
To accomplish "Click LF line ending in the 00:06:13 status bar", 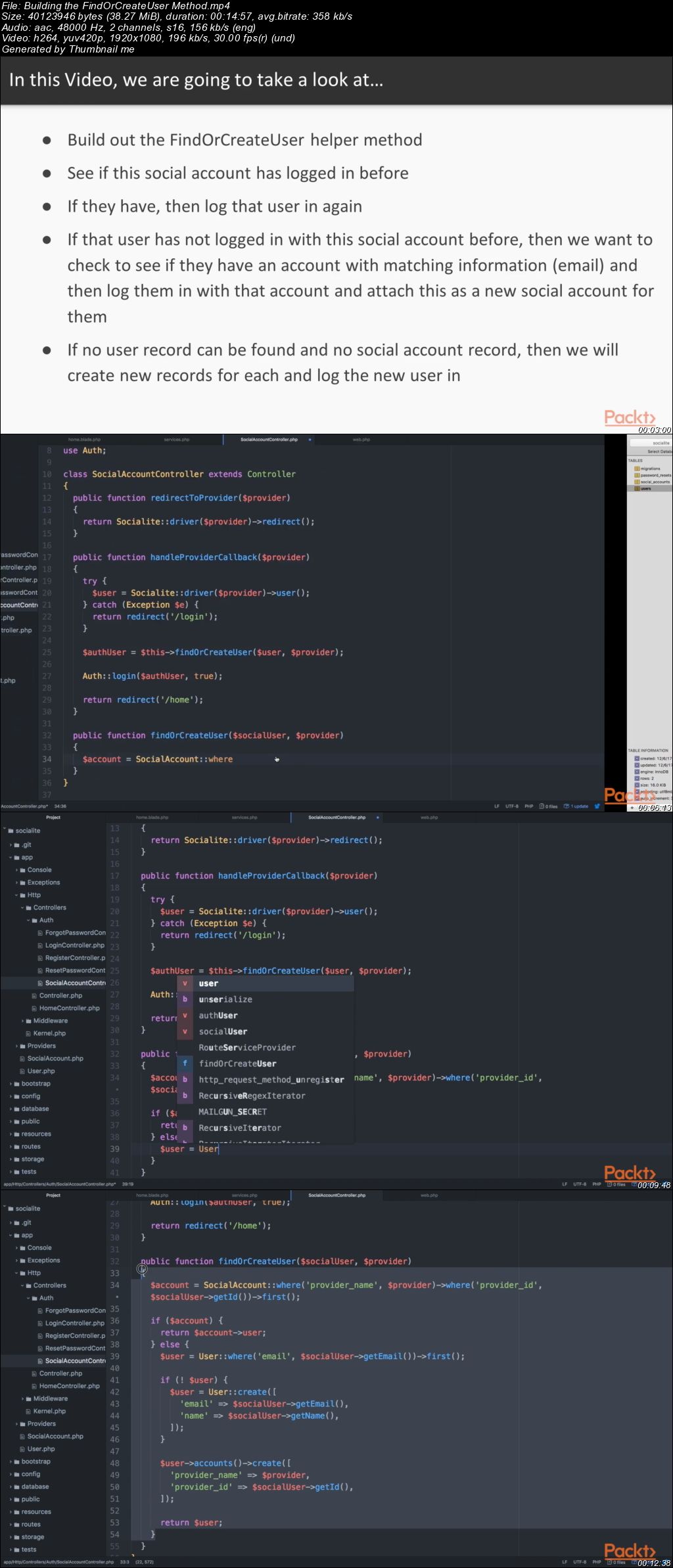I will (497, 806).
